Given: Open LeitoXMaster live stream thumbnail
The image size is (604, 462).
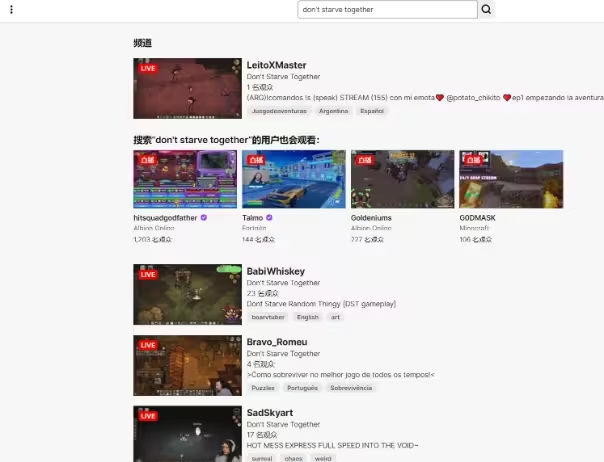Looking at the screenshot, I should [188, 88].
